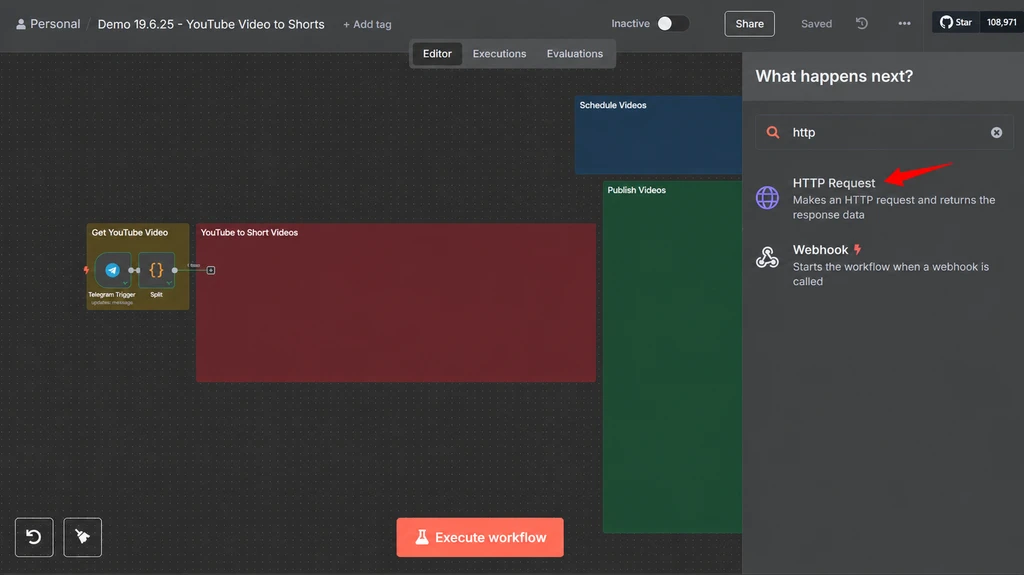Click the plus connector after Split
This screenshot has width=1024, height=575.
tap(211, 270)
